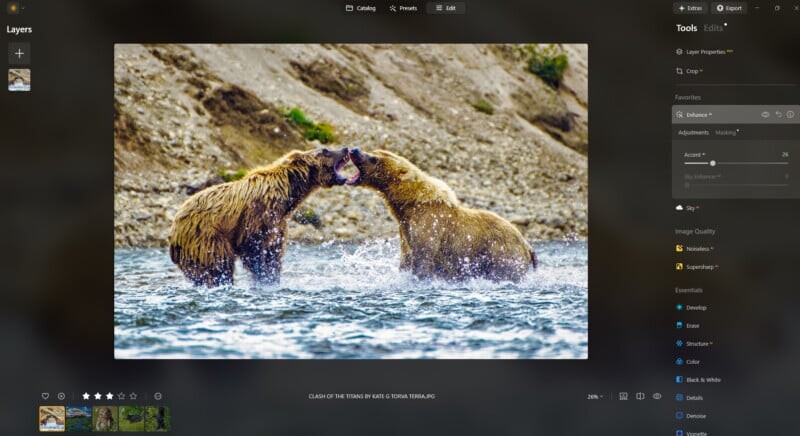Open the zoom level dropdown

point(595,397)
